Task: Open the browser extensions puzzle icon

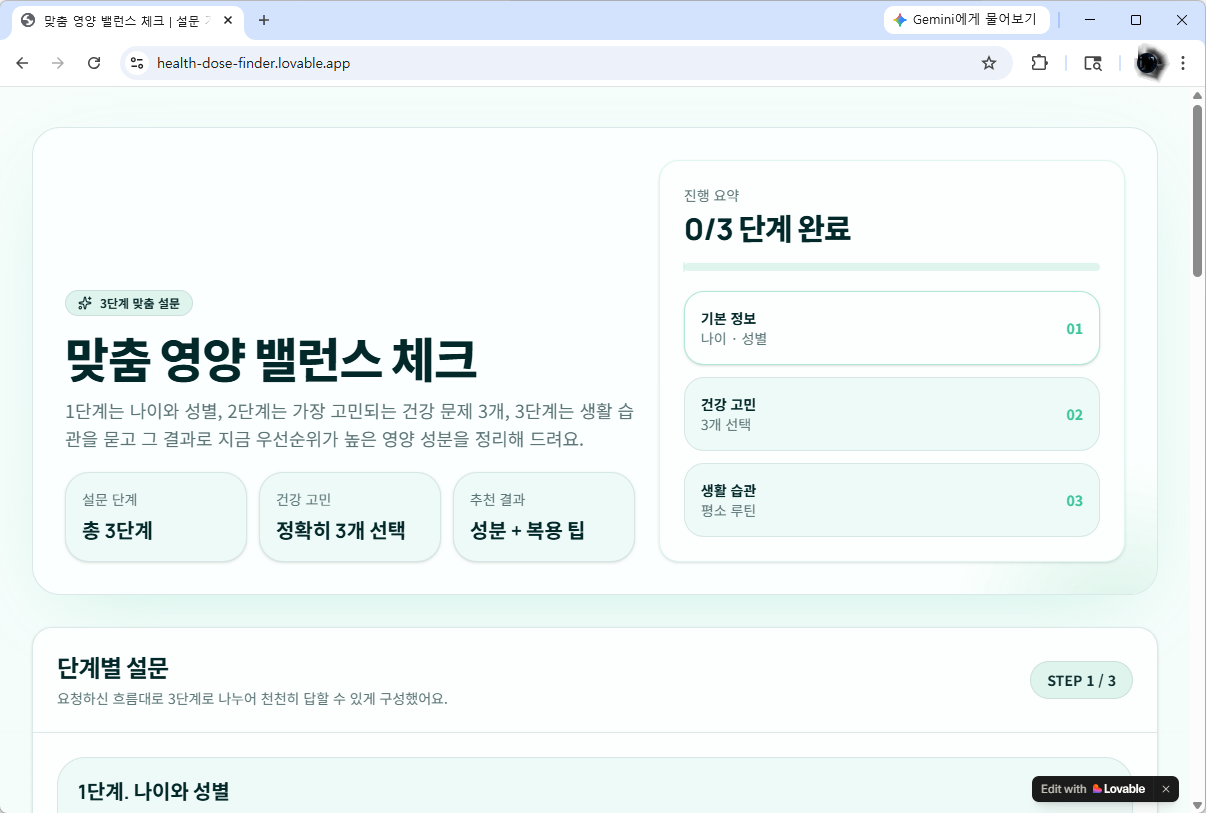Action: tap(1039, 62)
